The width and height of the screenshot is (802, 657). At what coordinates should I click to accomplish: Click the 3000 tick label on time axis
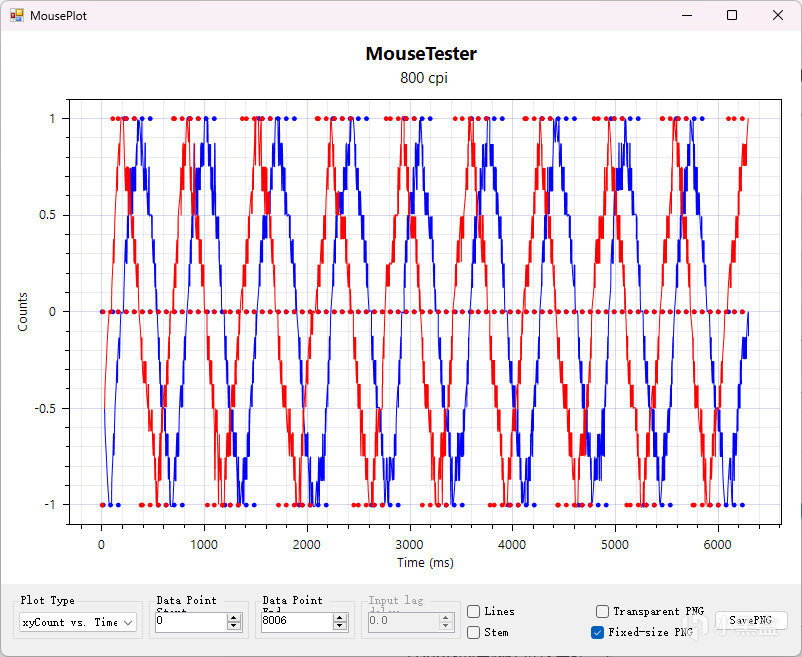[409, 545]
